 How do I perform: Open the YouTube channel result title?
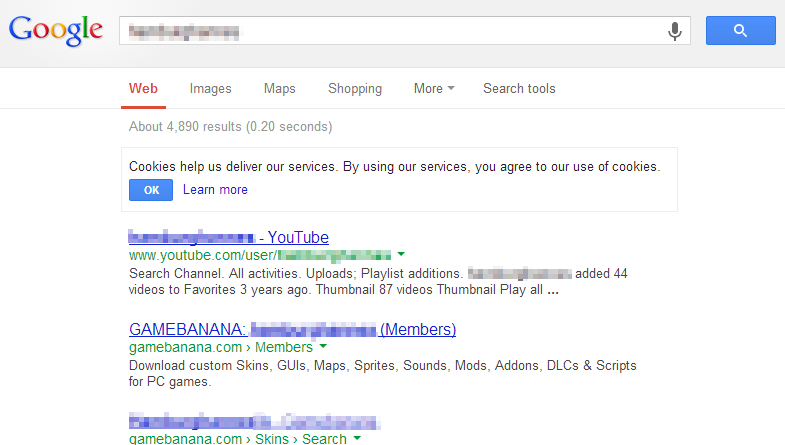228,237
